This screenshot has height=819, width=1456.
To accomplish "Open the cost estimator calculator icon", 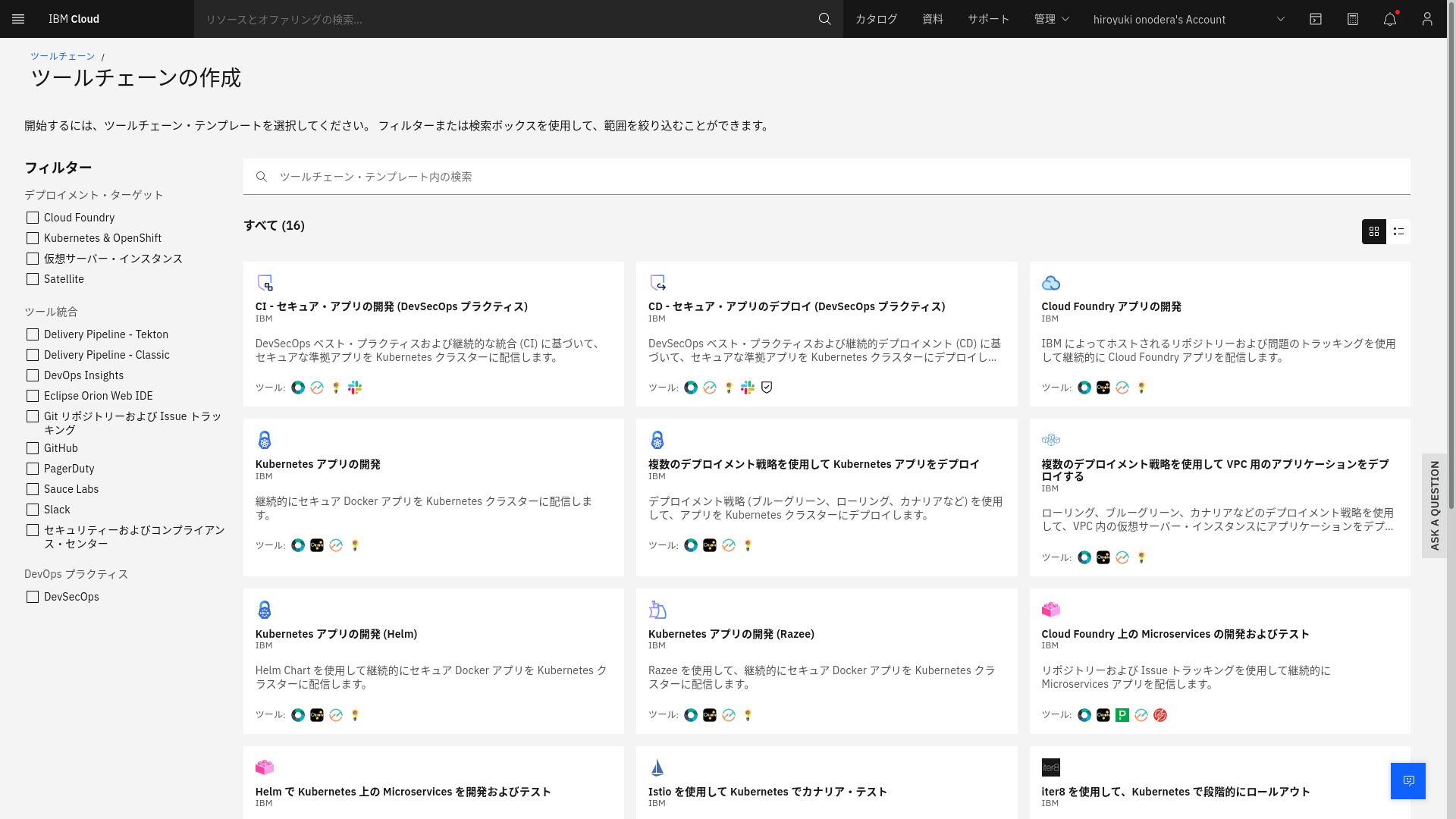I will (1353, 19).
